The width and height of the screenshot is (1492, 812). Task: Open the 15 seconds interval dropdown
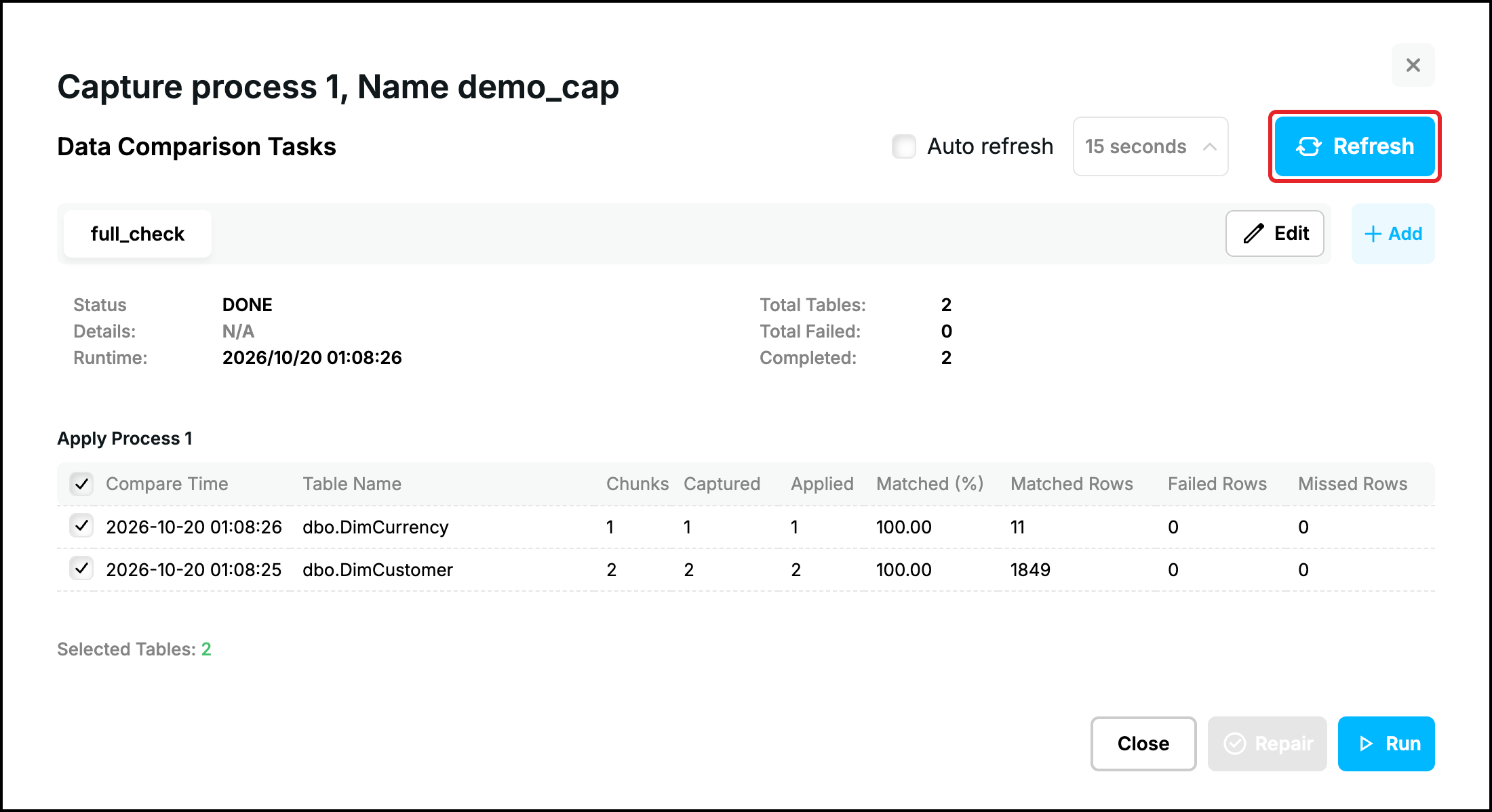click(x=1150, y=147)
